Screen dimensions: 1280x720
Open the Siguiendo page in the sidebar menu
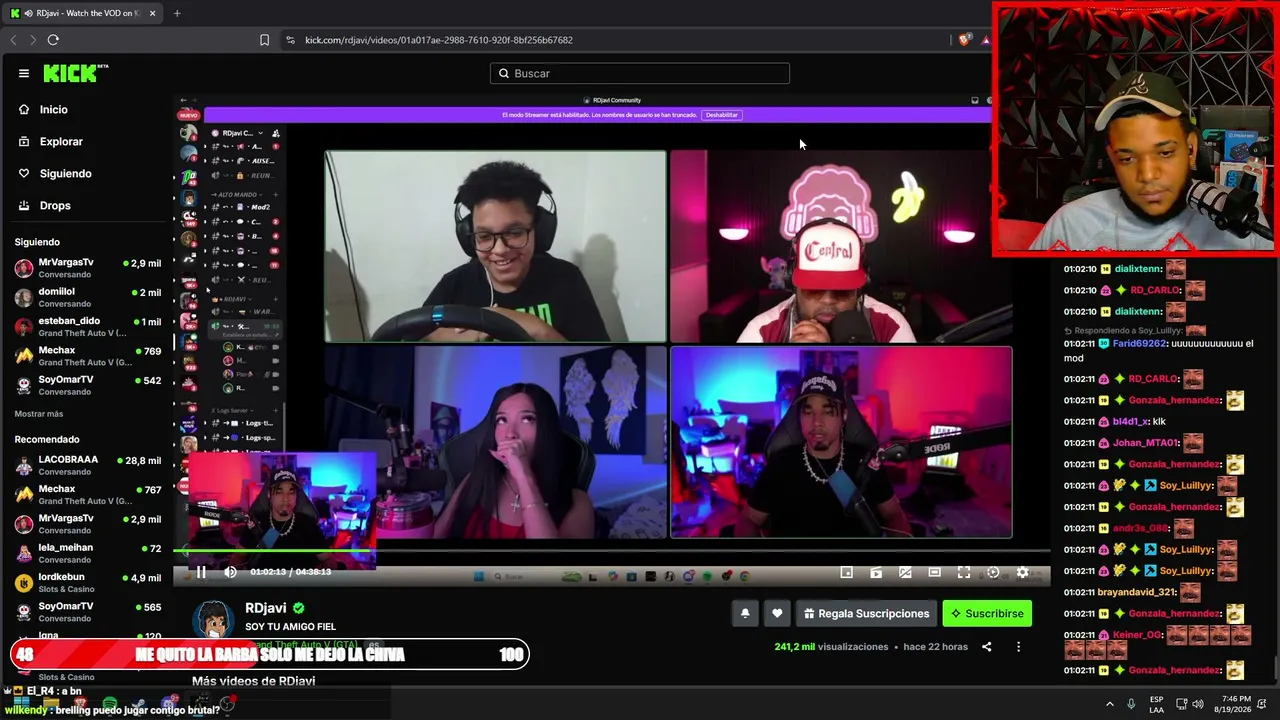coord(65,173)
